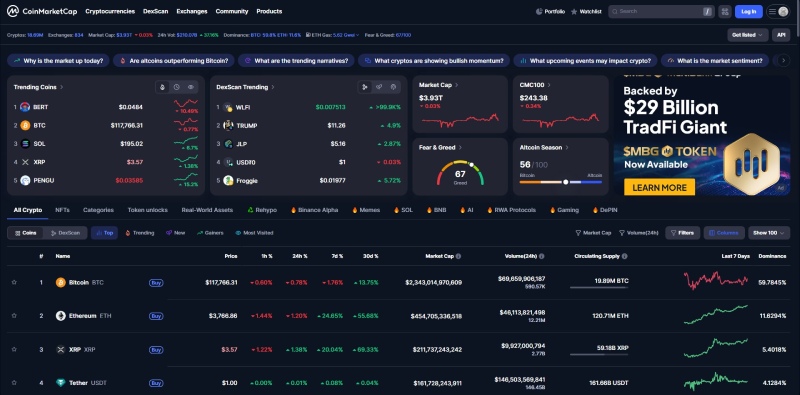Image resolution: width=800 pixels, height=395 pixels.
Task: Select second filter icon in DexScan Trending
Action: pos(379,87)
